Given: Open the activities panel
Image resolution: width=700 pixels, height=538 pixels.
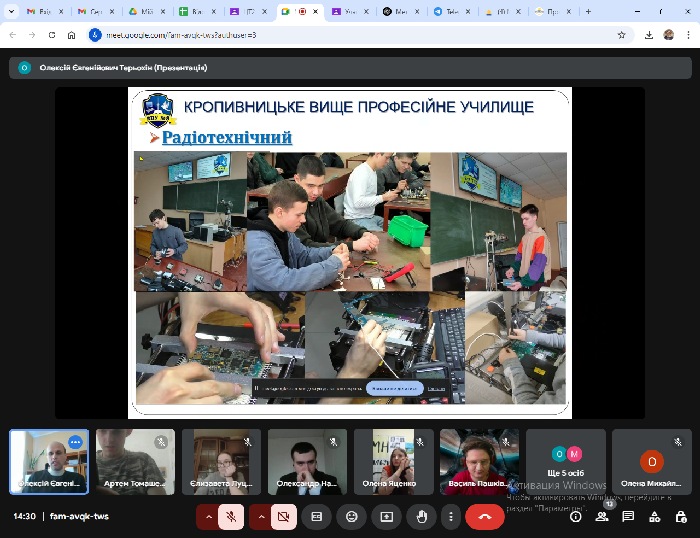Looking at the screenshot, I should click(654, 516).
